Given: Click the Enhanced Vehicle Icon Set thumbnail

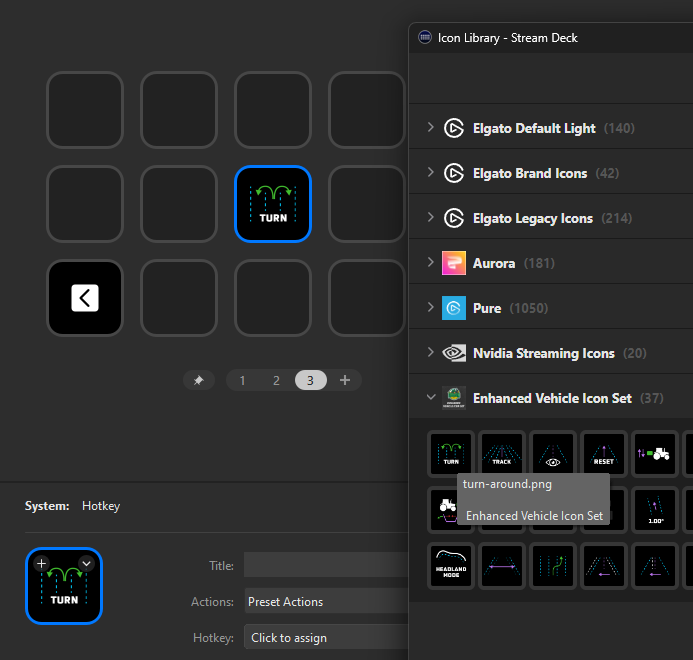Looking at the screenshot, I should coord(454,398).
